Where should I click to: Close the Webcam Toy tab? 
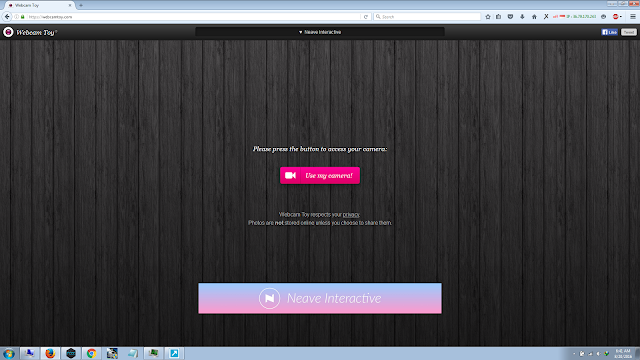70,5
